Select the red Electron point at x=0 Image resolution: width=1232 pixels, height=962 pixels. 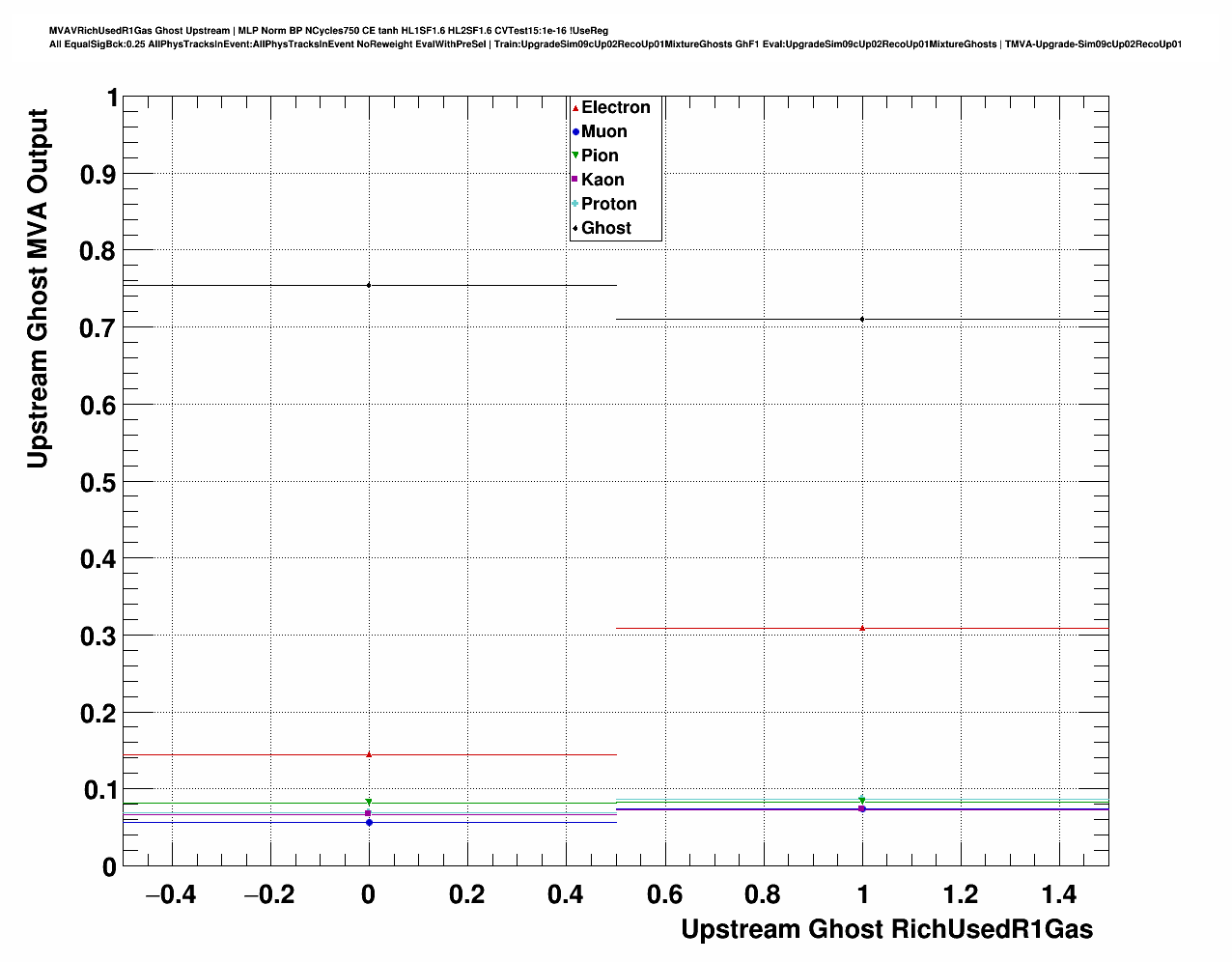[x=369, y=754]
